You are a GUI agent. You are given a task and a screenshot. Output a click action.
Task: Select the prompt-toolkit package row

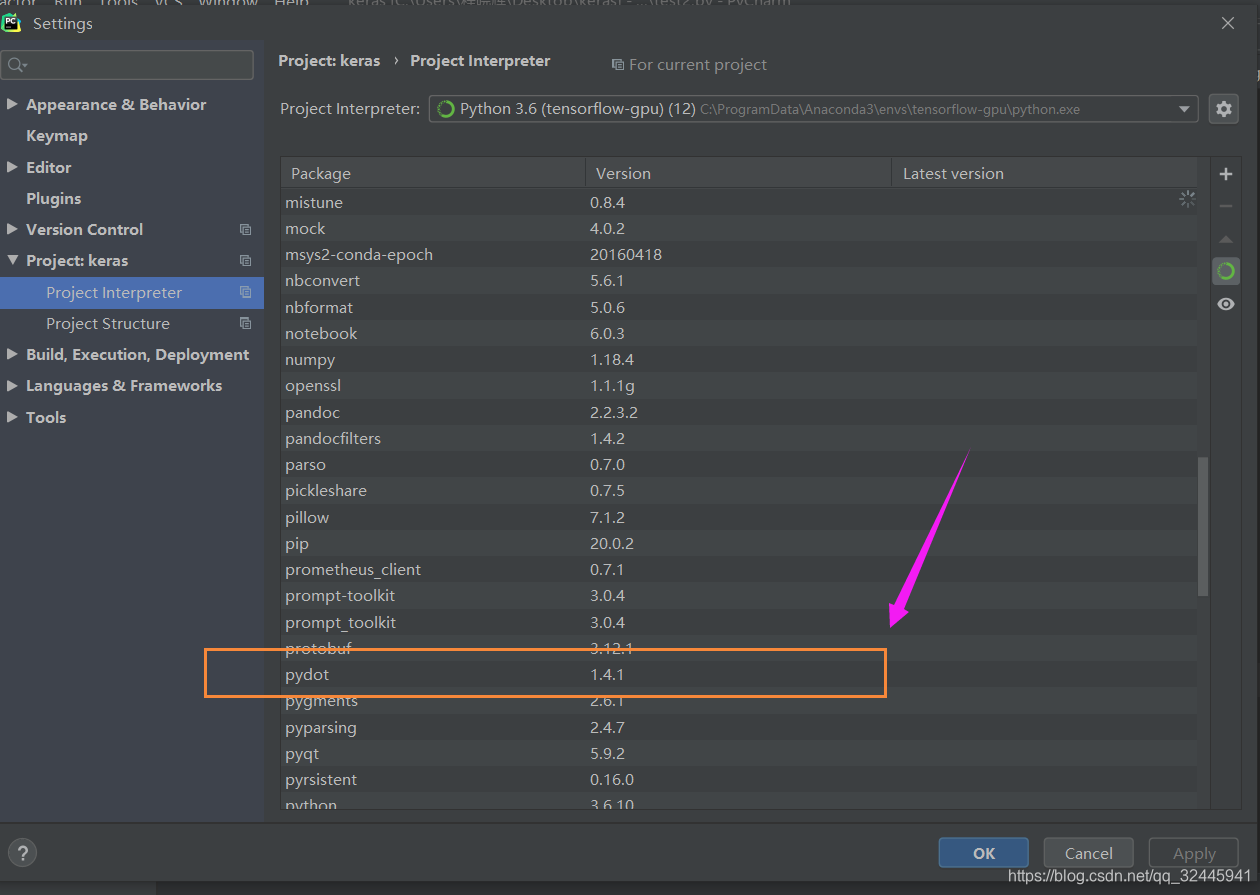(739, 596)
